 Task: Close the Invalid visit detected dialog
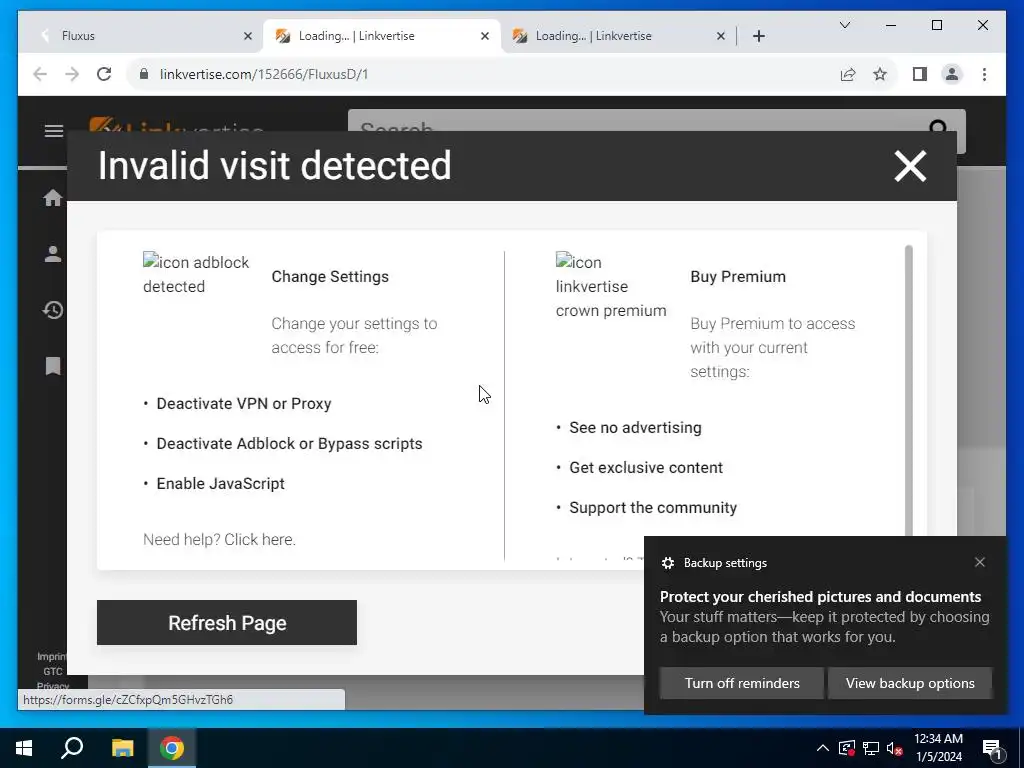pos(910,166)
